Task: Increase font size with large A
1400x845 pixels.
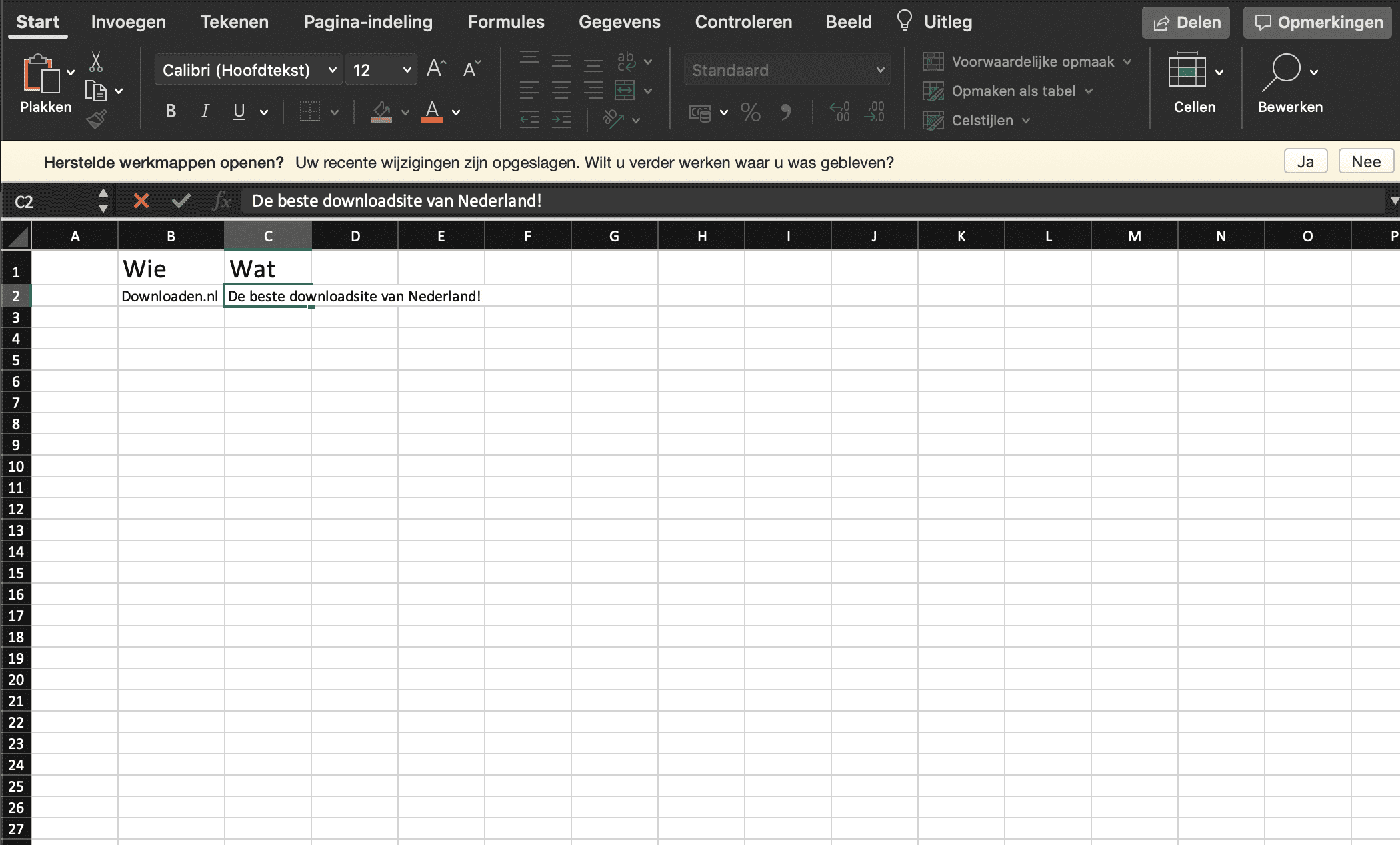Action: [x=436, y=69]
